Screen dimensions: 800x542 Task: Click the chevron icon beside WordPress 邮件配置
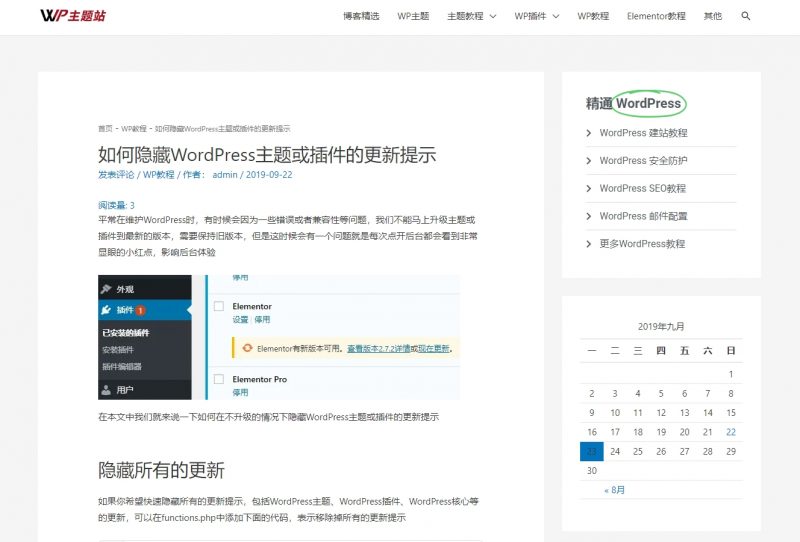coord(589,216)
